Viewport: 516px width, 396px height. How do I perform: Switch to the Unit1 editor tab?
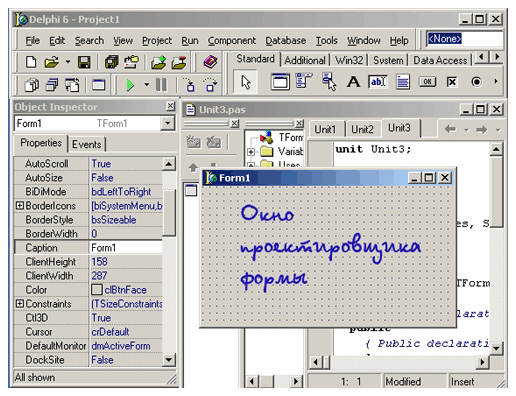325,129
